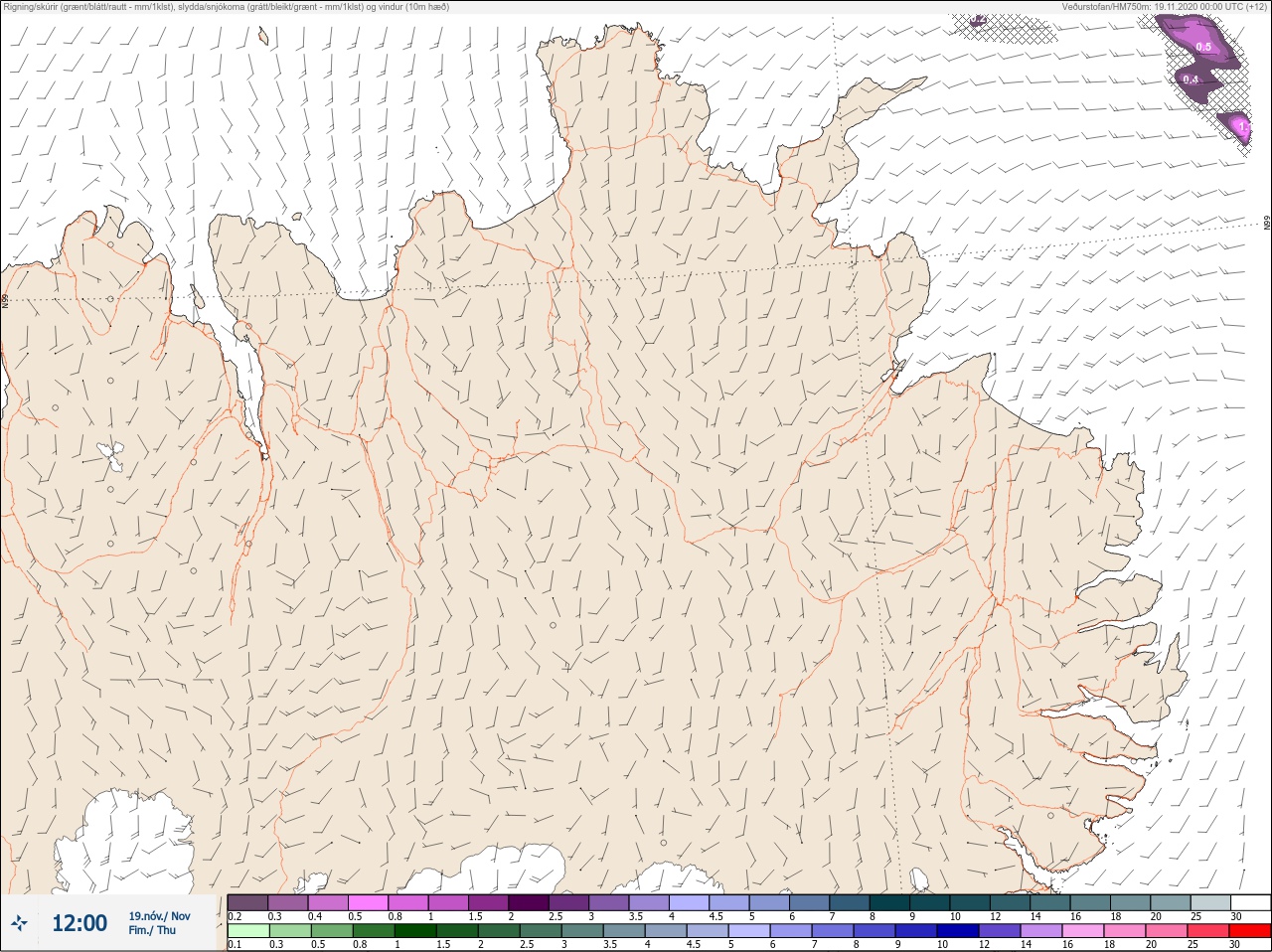Viewport: 1272px width, 952px height.
Task: Click the '19.nóv./ Nov' date text
Action: 159,916
